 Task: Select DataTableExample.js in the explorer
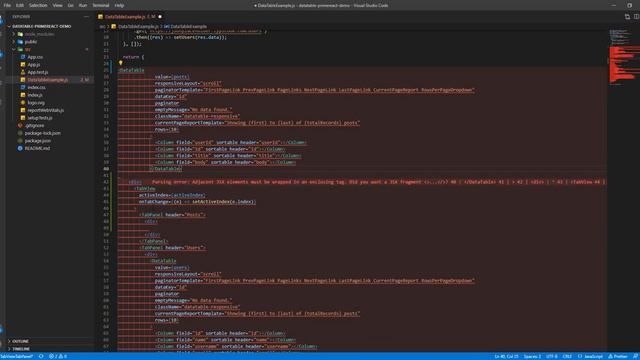click(x=47, y=80)
